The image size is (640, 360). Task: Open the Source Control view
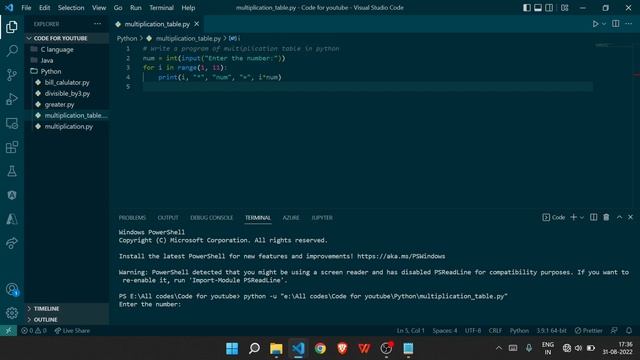click(12, 75)
